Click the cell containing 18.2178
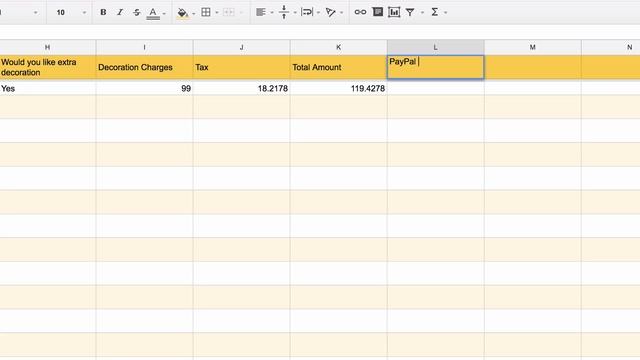 point(242,88)
